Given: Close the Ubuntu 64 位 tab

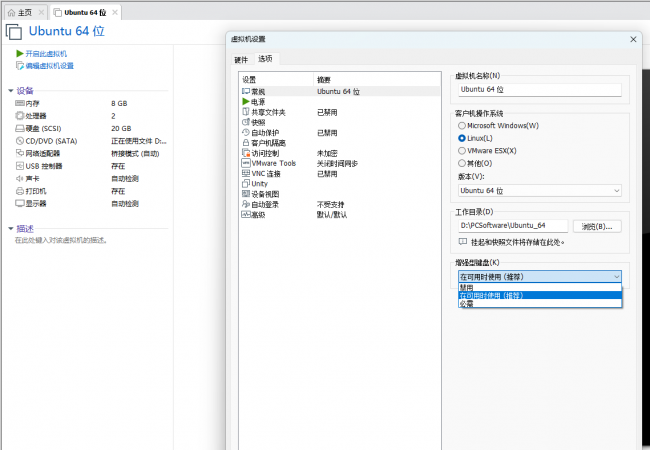Looking at the screenshot, I should (x=115, y=12).
